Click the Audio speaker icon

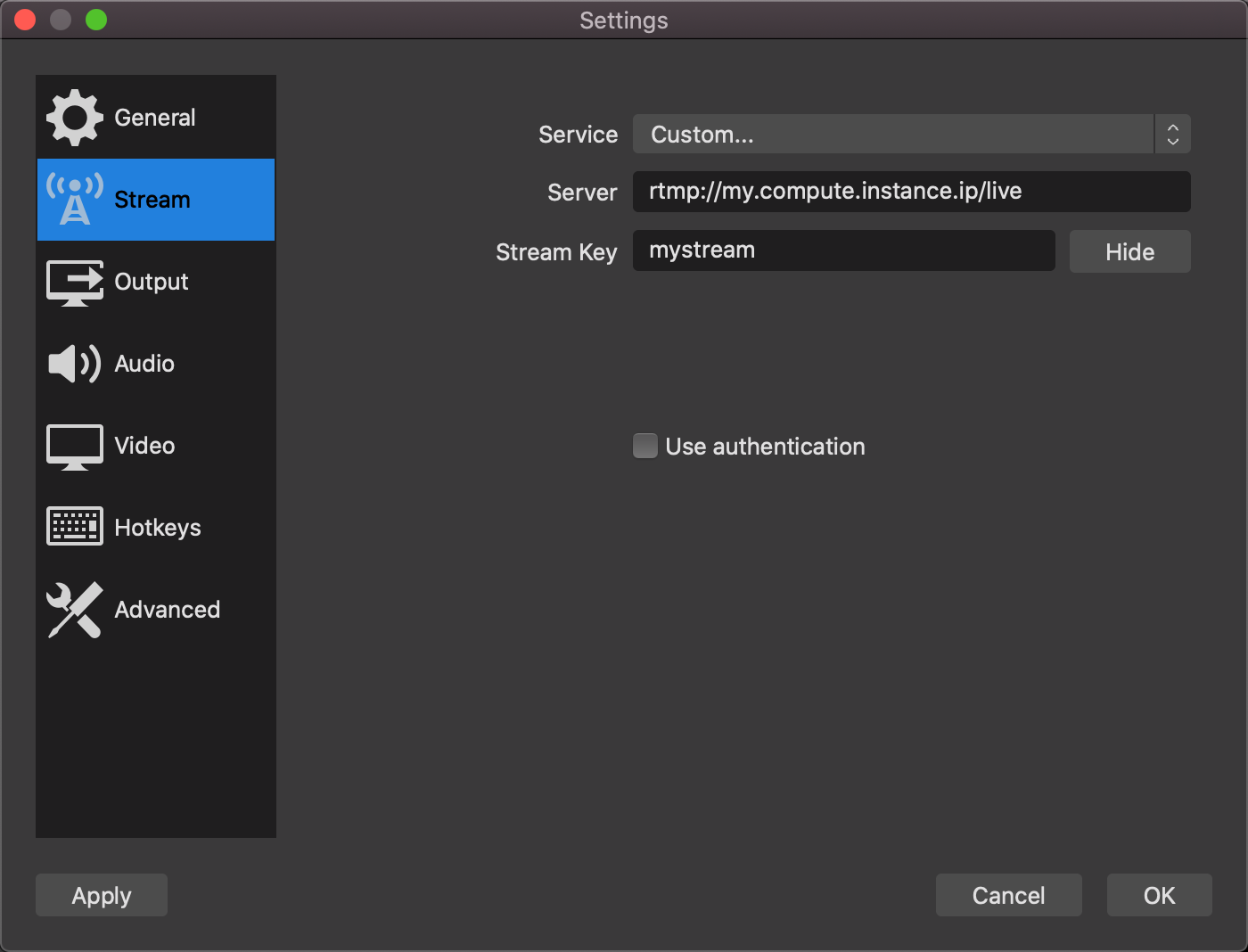point(74,364)
